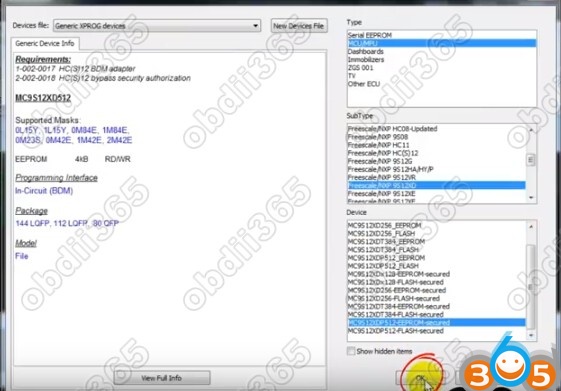
Task: Select device MC9S12XDT384_EEPROM
Action: (x=436, y=241)
